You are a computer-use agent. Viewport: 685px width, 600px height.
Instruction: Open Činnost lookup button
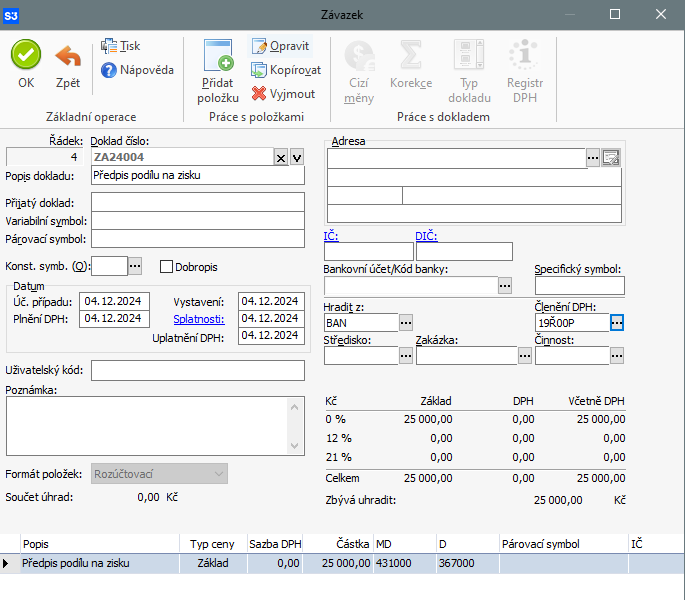tap(616, 356)
